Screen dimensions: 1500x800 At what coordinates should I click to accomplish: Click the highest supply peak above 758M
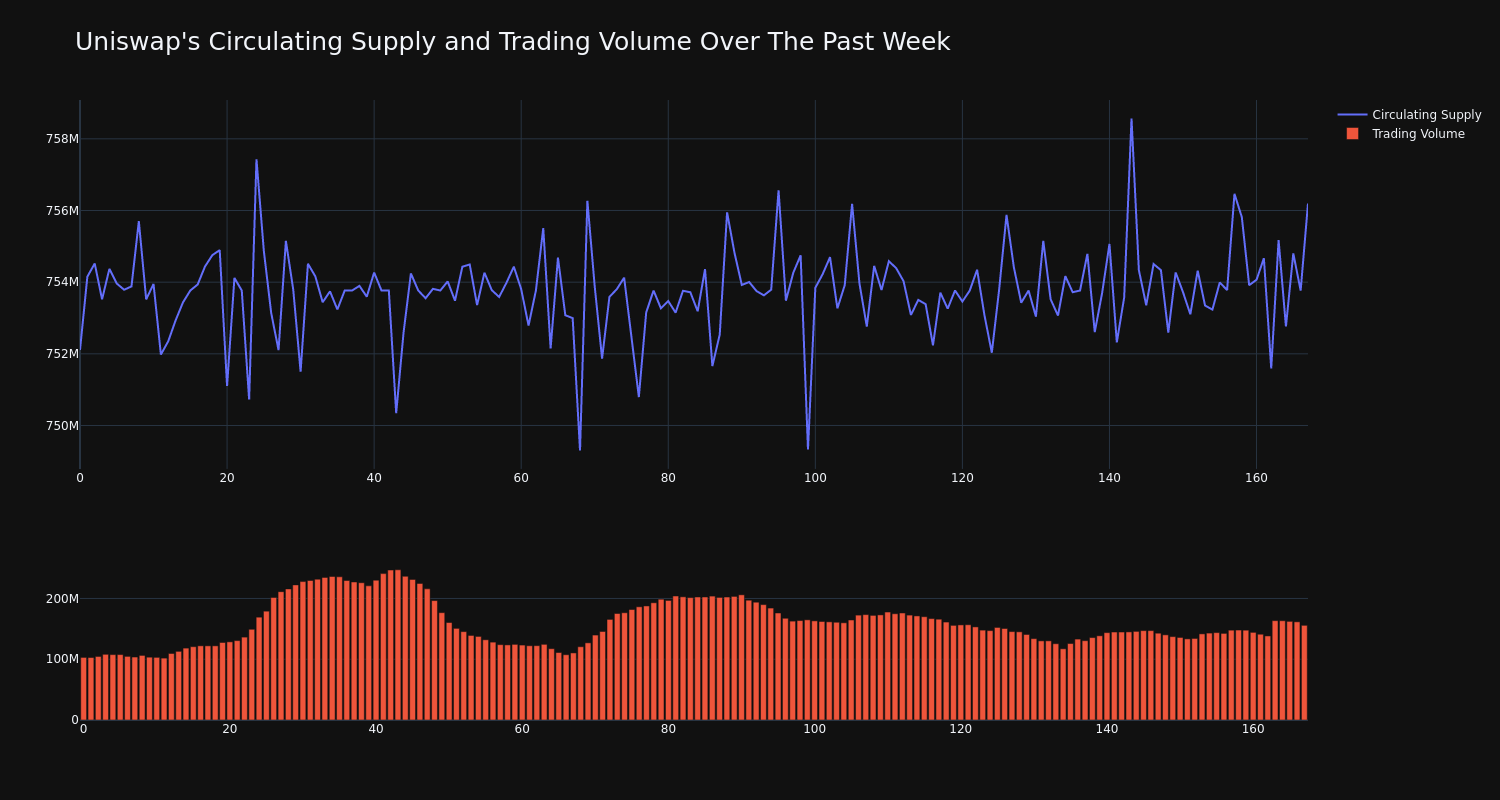[1131, 120]
